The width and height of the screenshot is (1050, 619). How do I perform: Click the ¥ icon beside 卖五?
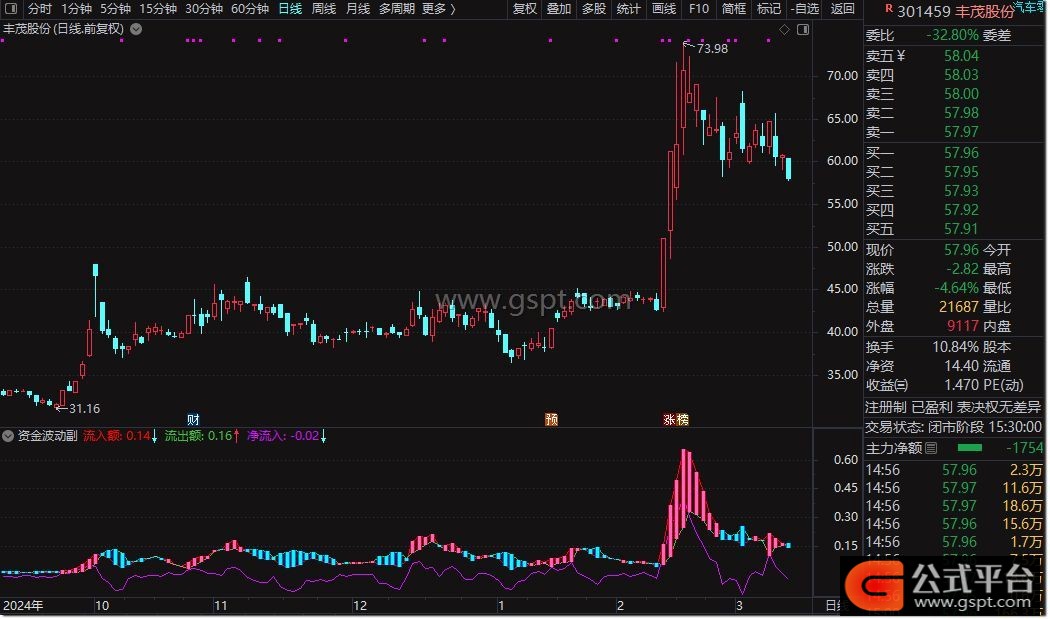[x=901, y=56]
